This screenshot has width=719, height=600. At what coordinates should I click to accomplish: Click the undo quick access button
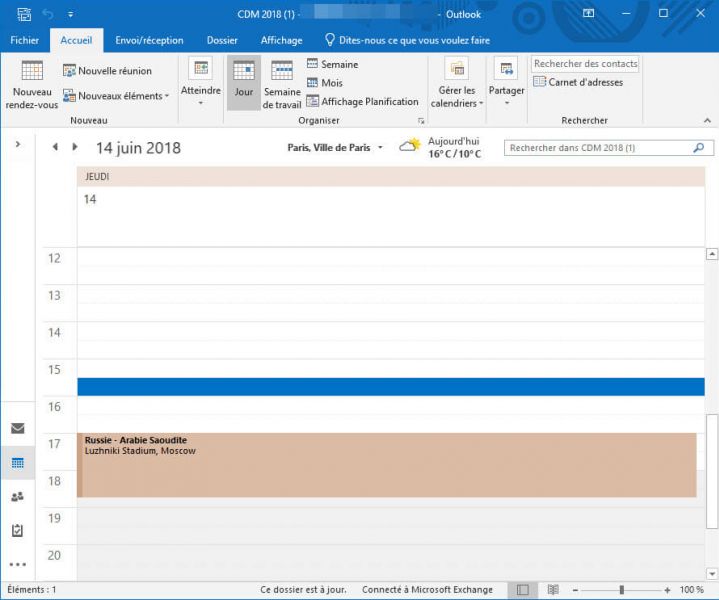48,14
